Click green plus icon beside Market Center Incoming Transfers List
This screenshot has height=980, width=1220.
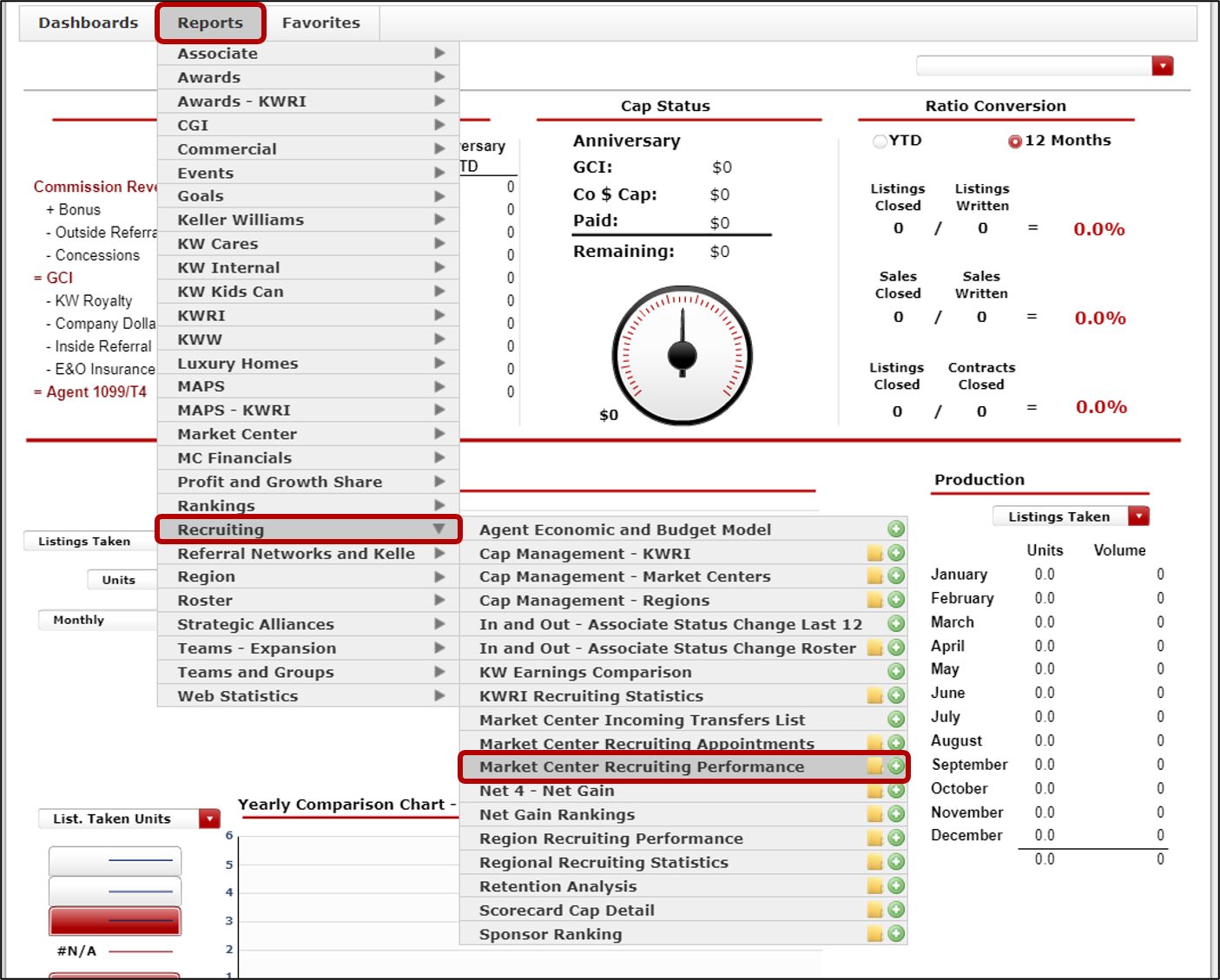[x=896, y=720]
